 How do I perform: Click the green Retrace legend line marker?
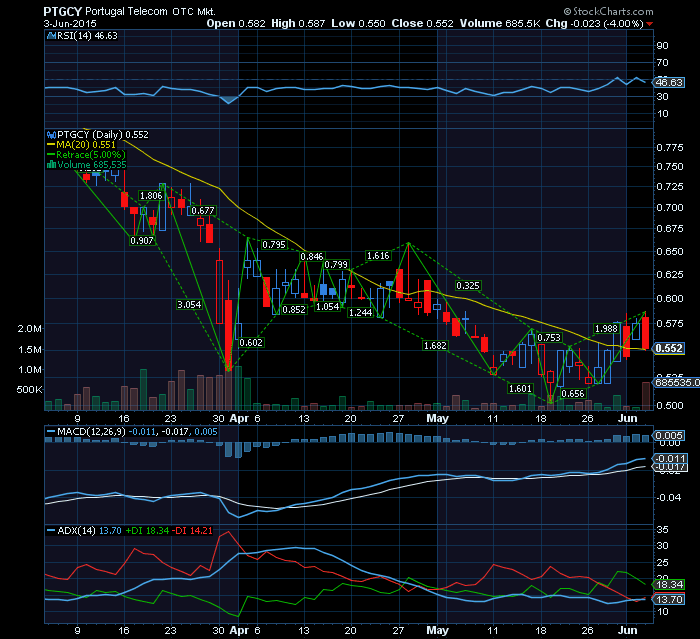click(x=51, y=155)
